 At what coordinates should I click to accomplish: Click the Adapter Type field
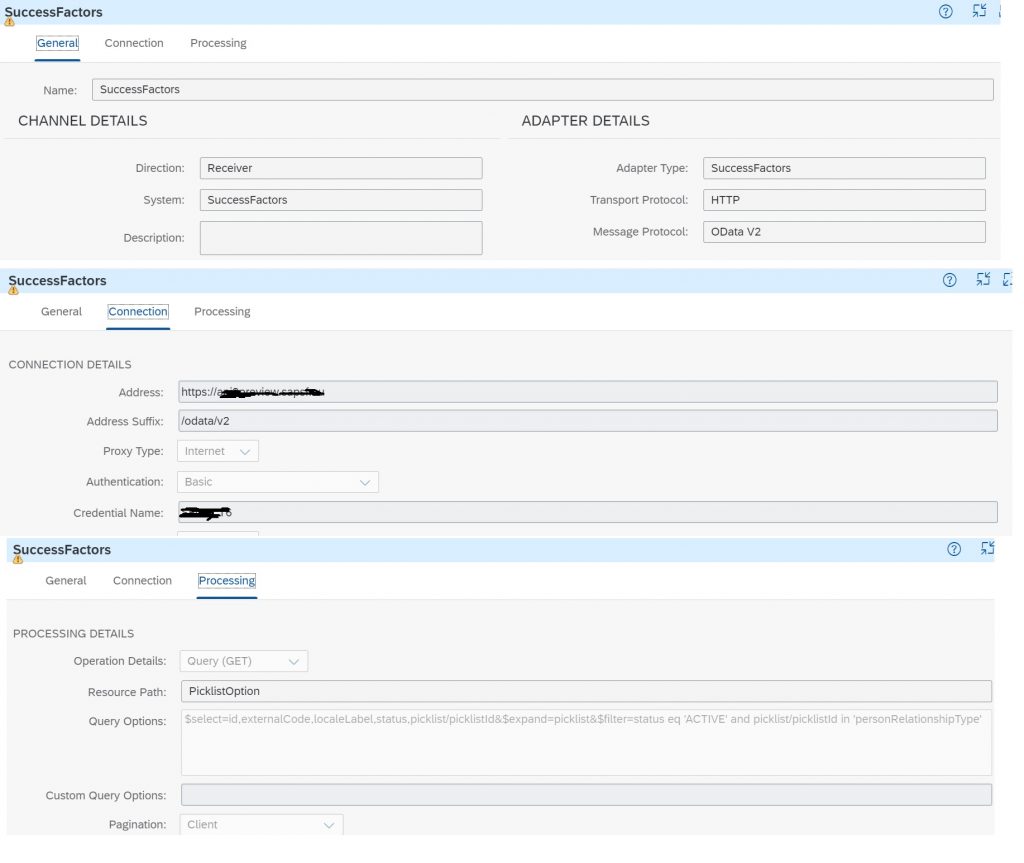pos(844,168)
